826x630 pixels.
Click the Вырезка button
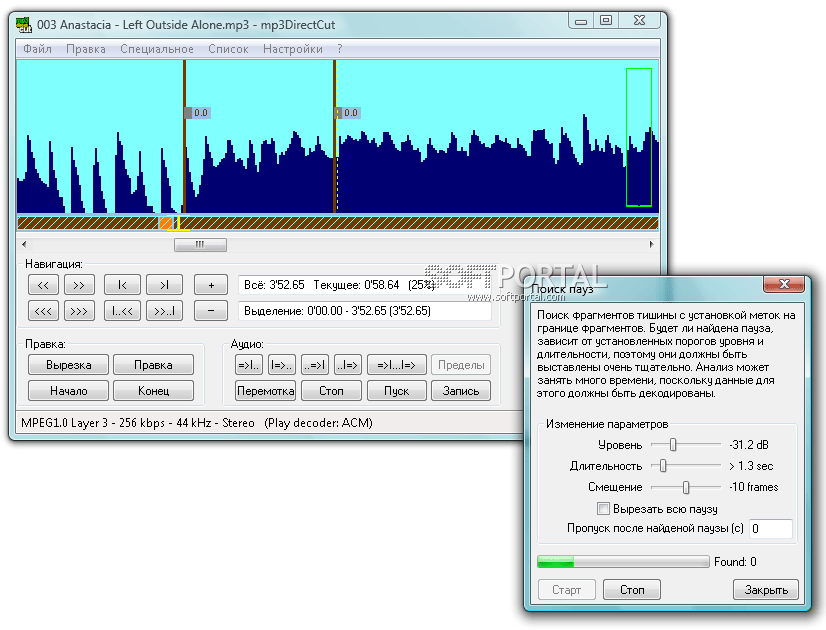(68, 365)
